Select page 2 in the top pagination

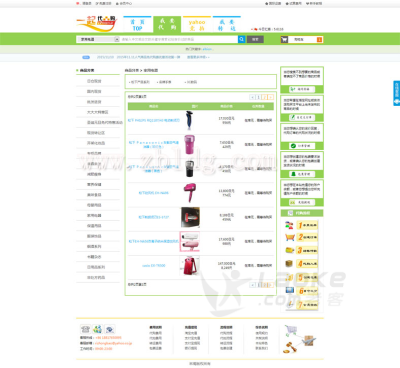(265, 97)
